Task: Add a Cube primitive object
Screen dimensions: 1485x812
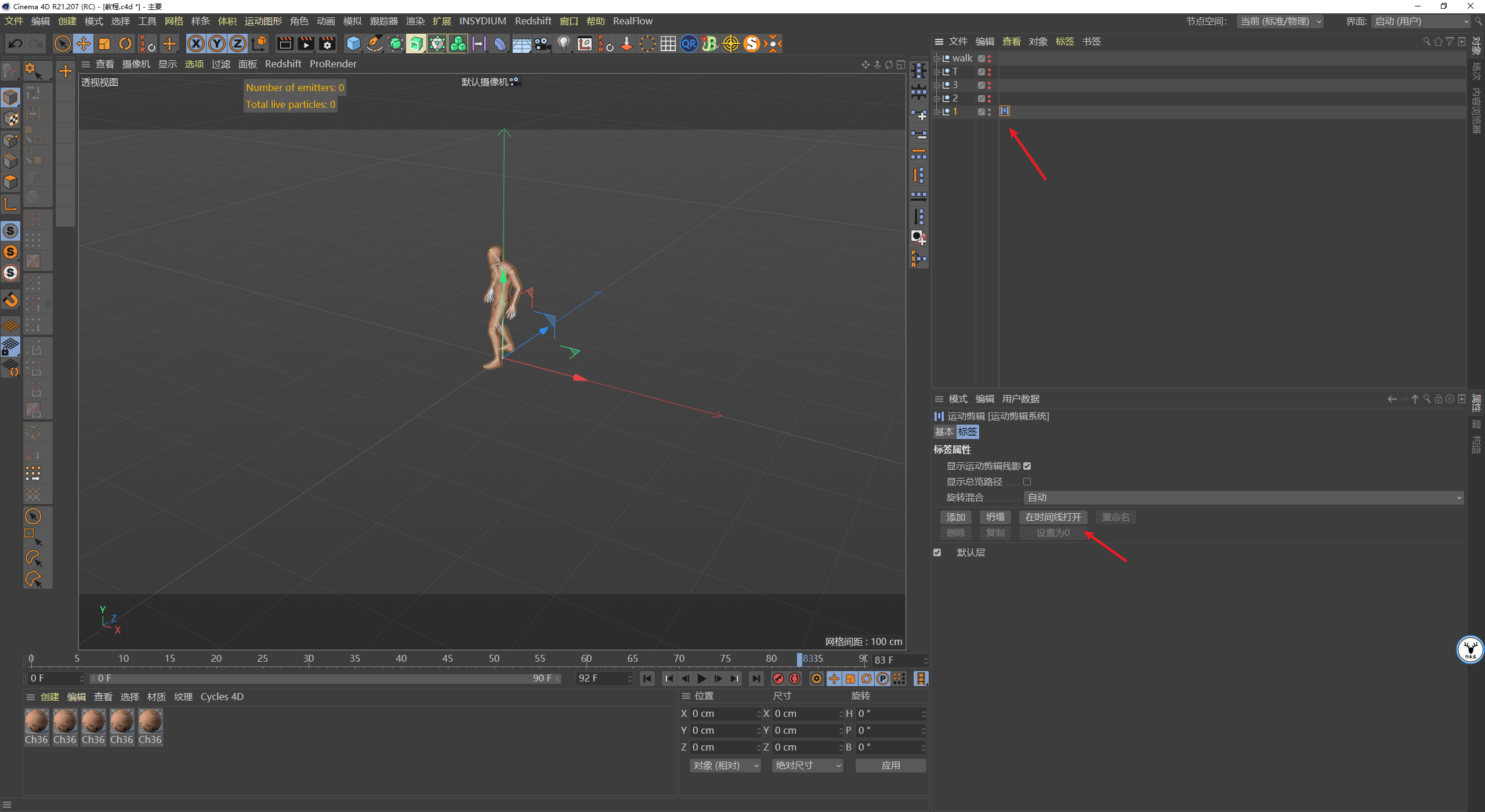Action: 353,43
